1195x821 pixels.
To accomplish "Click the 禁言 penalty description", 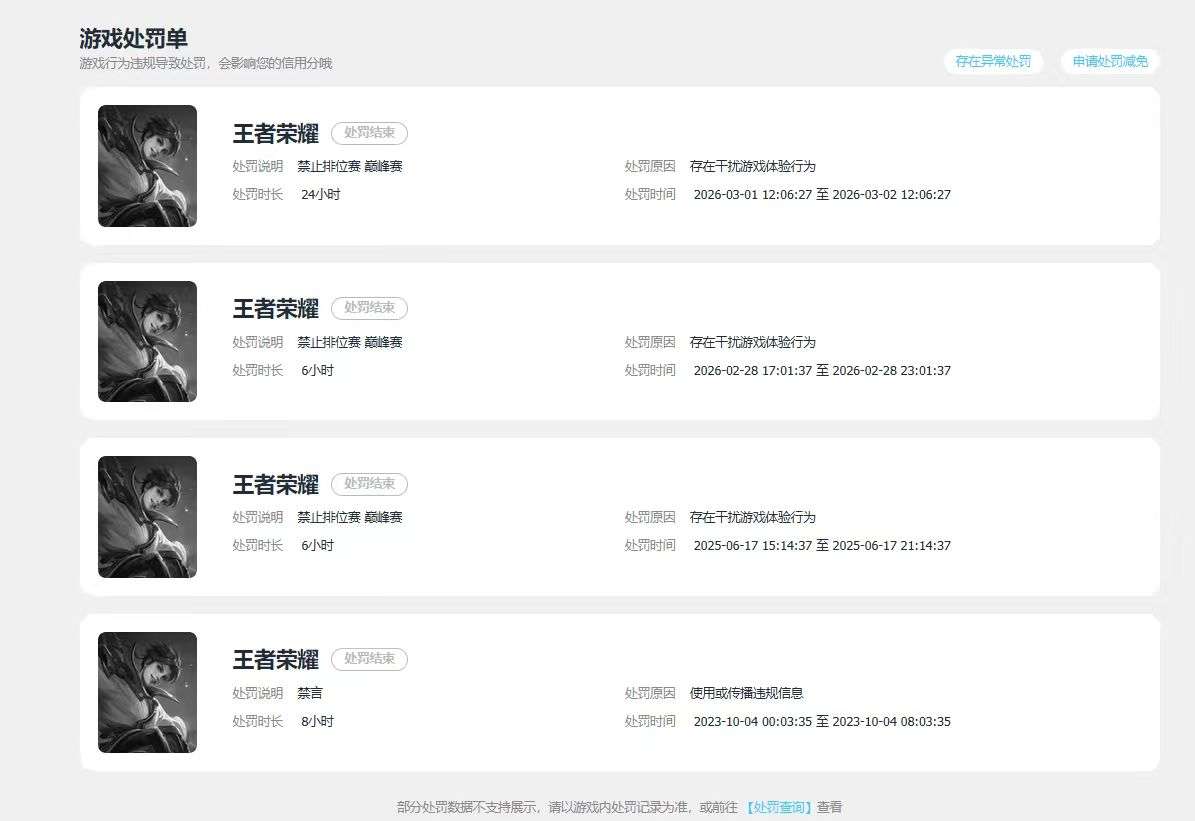I will pos(310,693).
